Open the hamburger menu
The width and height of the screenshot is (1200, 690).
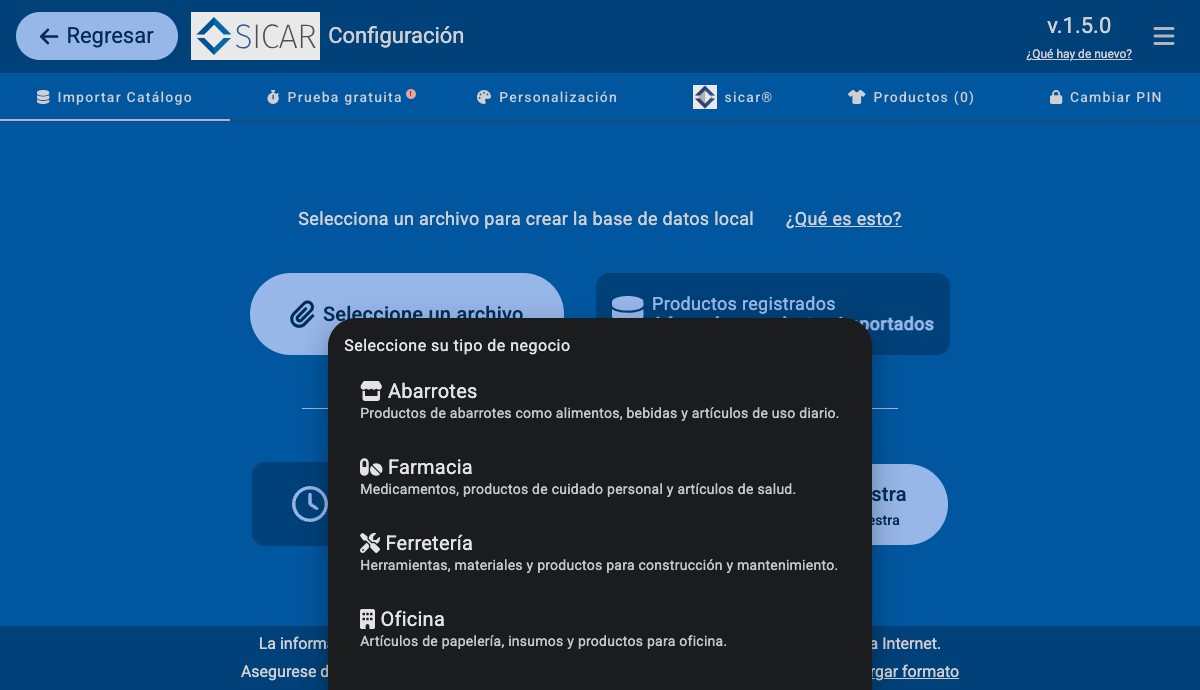(x=1163, y=35)
